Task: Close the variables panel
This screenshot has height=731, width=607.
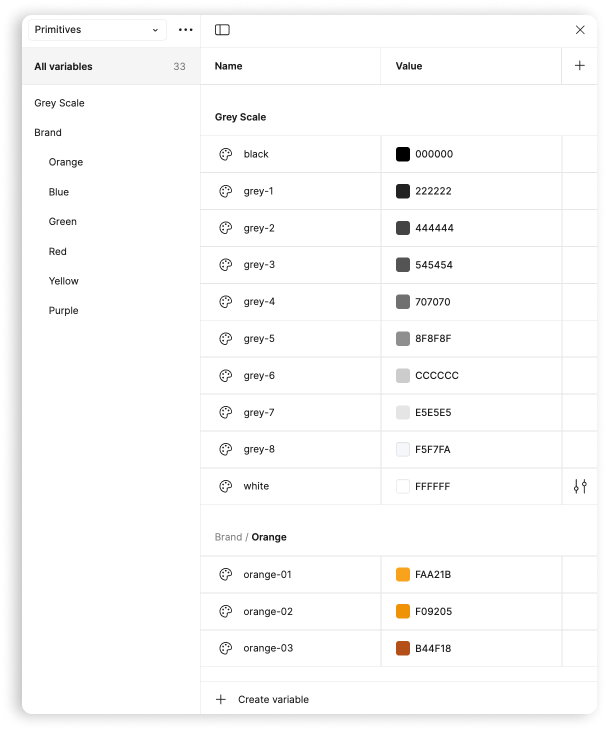Action: (x=580, y=30)
